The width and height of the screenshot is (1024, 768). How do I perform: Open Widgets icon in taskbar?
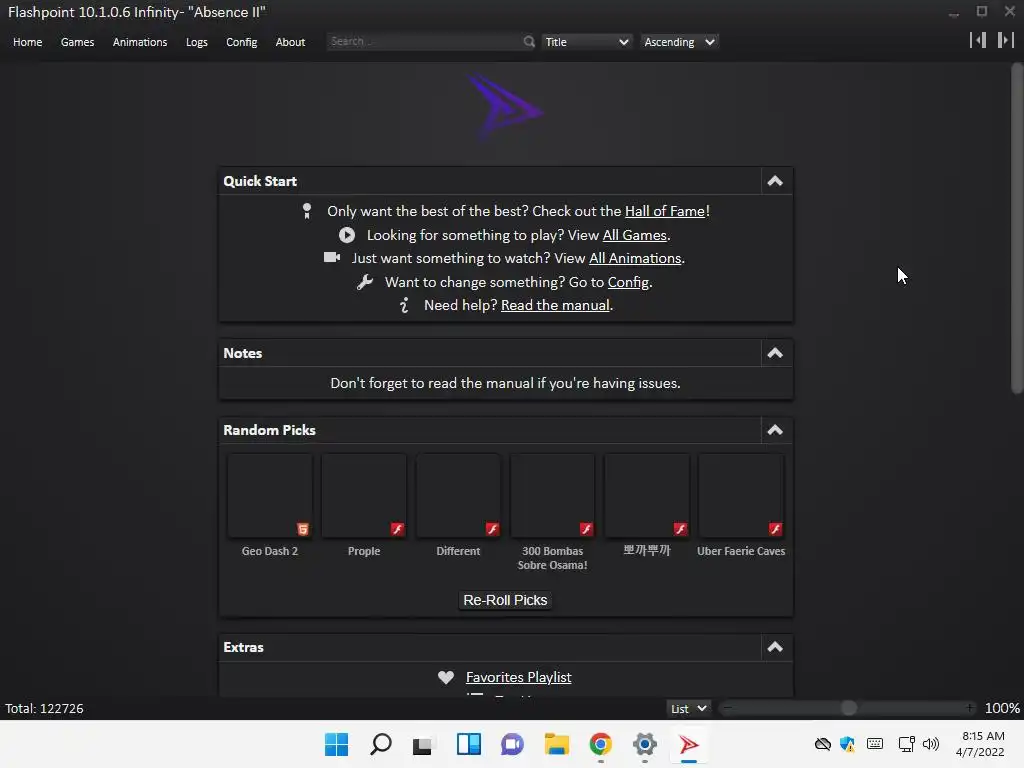coord(468,744)
